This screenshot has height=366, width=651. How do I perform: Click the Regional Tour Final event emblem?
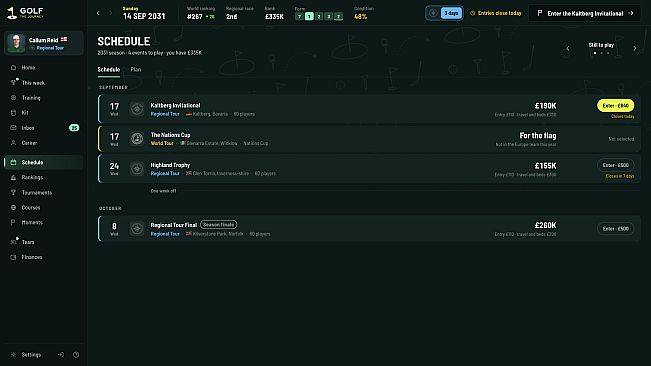[x=137, y=229]
